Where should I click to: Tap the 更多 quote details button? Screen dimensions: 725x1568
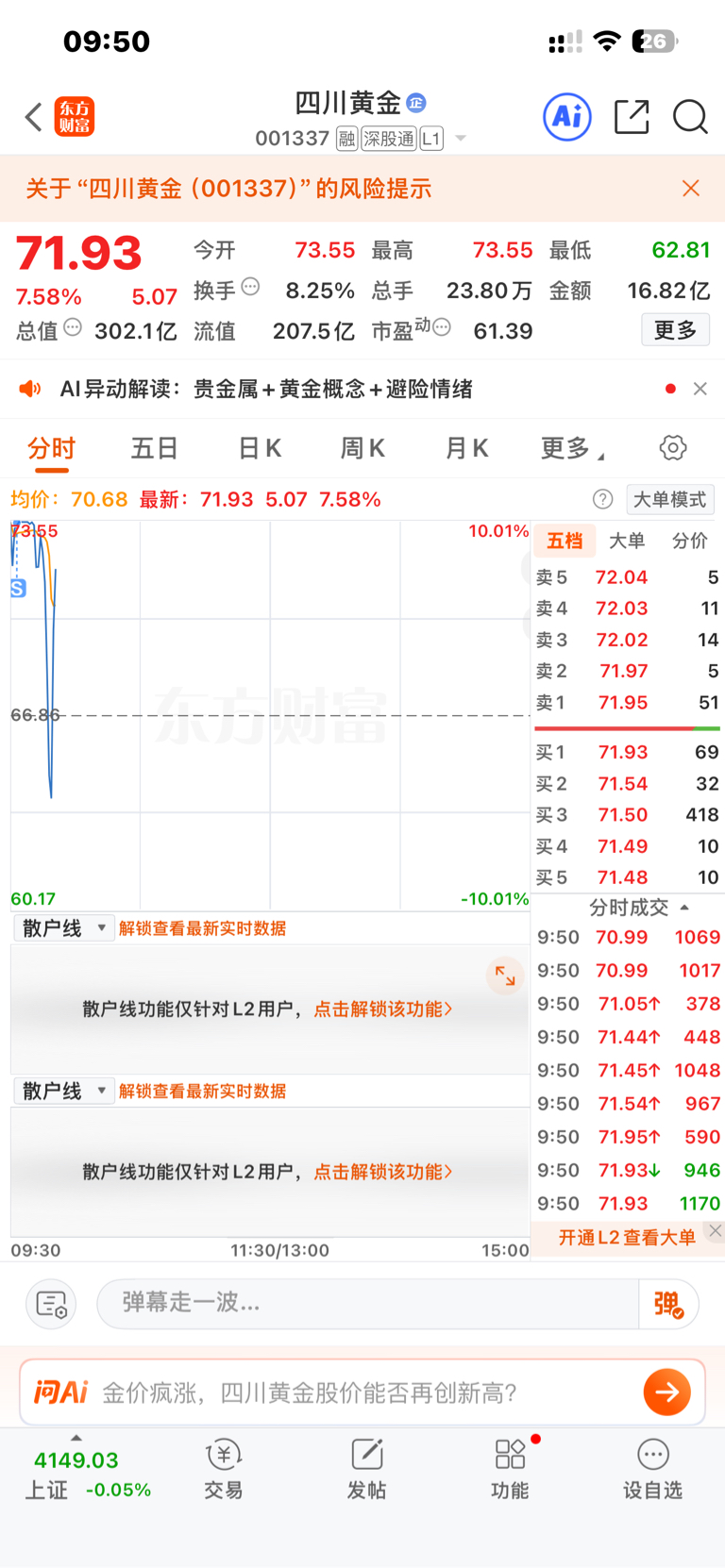pos(675,329)
